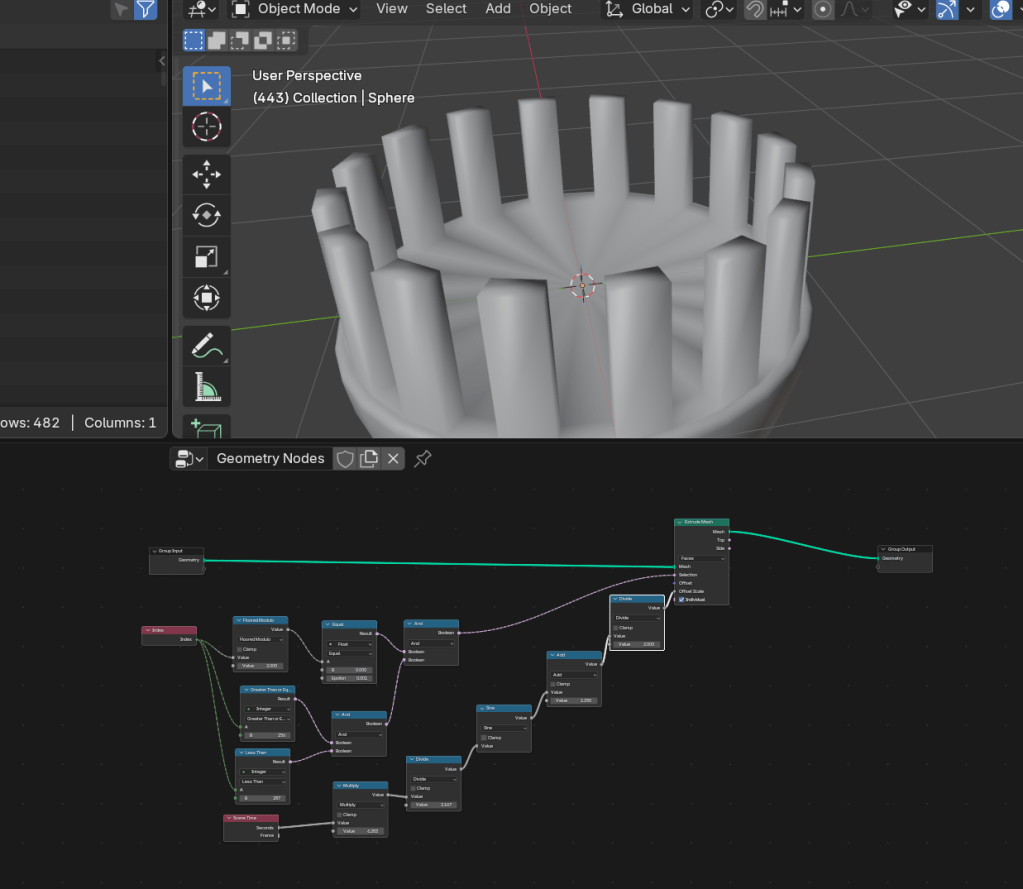
Task: Unlink the Geometry Nodes data-block with X
Action: [x=393, y=458]
